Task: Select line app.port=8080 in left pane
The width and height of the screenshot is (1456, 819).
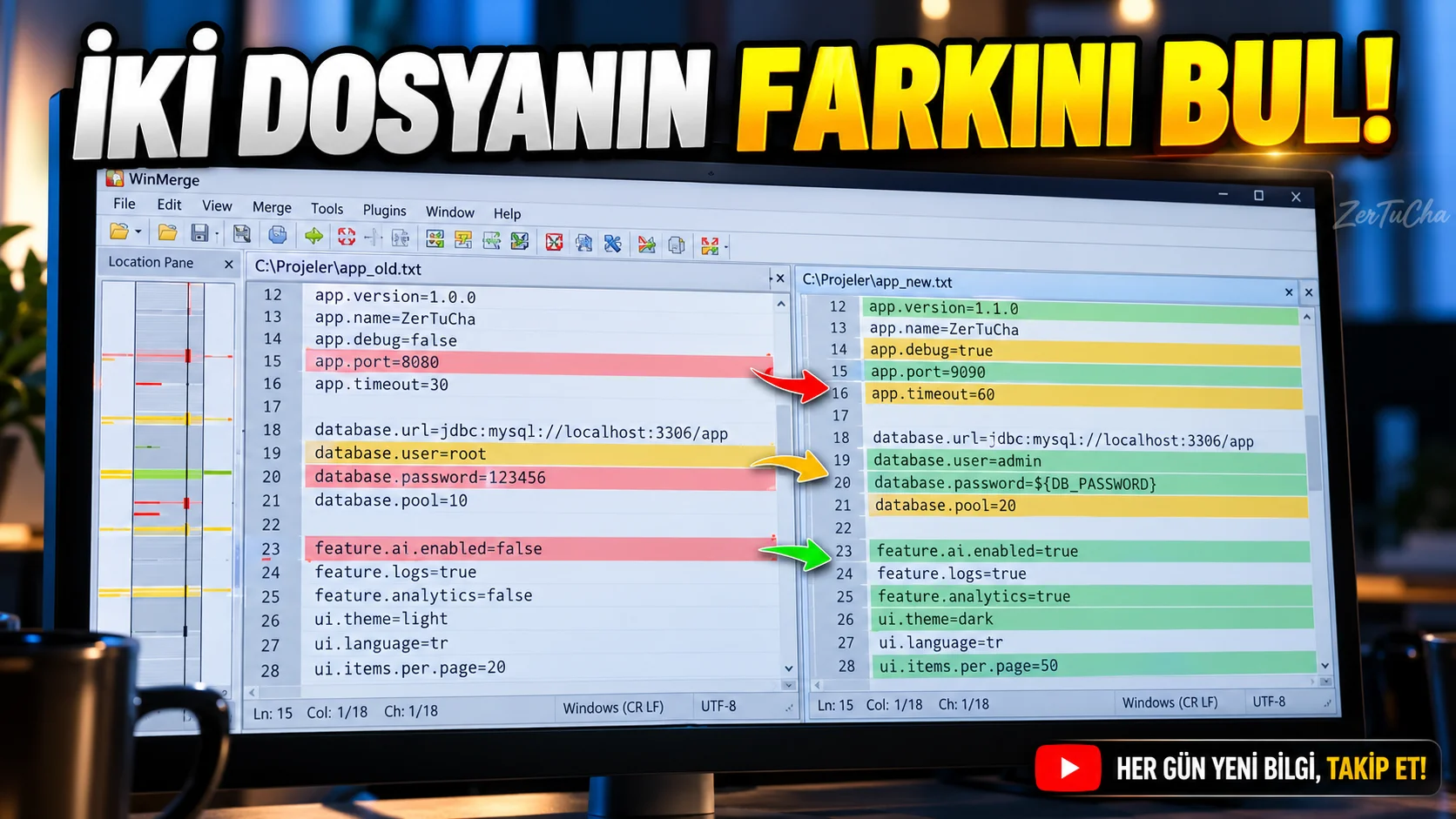Action: (538, 362)
